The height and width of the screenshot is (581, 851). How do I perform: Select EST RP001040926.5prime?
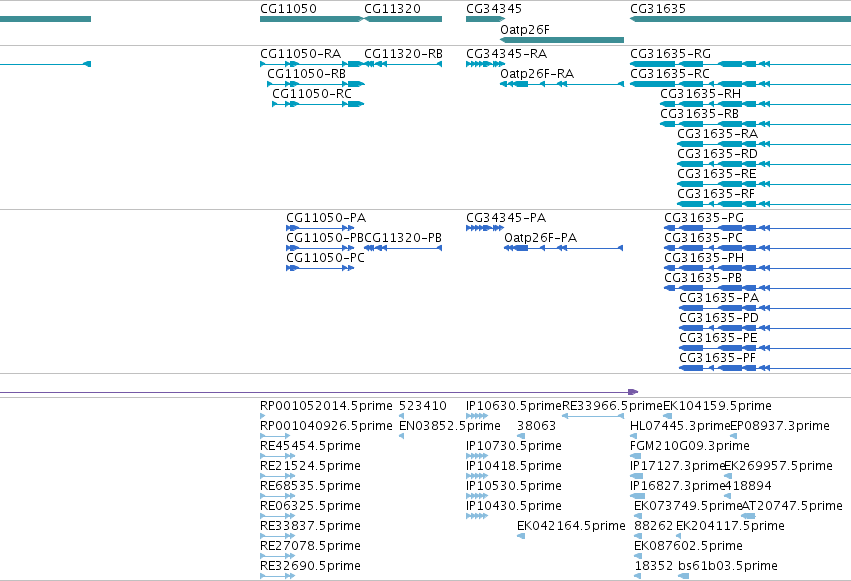275,436
